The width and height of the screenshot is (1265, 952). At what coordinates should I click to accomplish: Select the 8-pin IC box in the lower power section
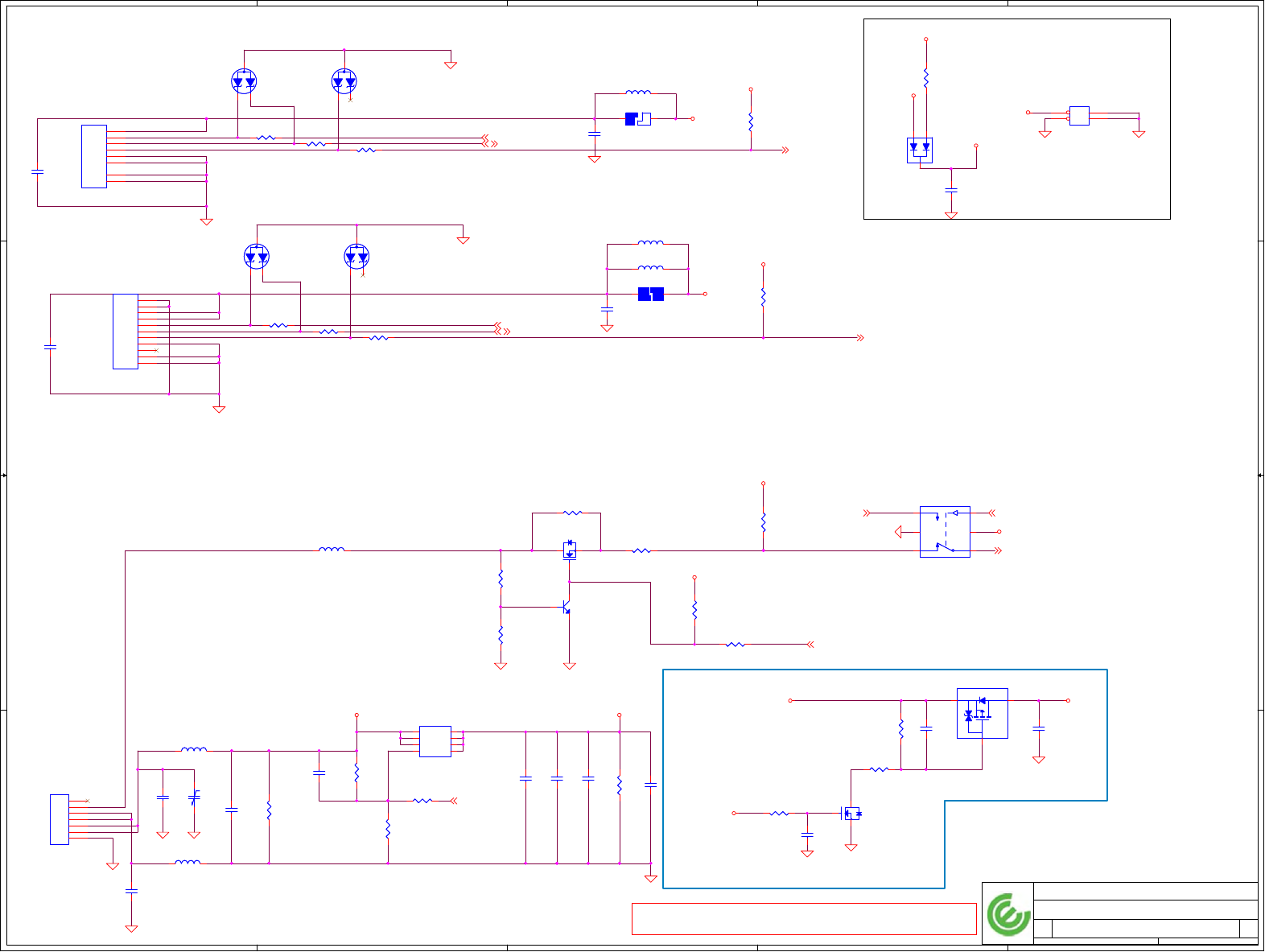click(435, 741)
